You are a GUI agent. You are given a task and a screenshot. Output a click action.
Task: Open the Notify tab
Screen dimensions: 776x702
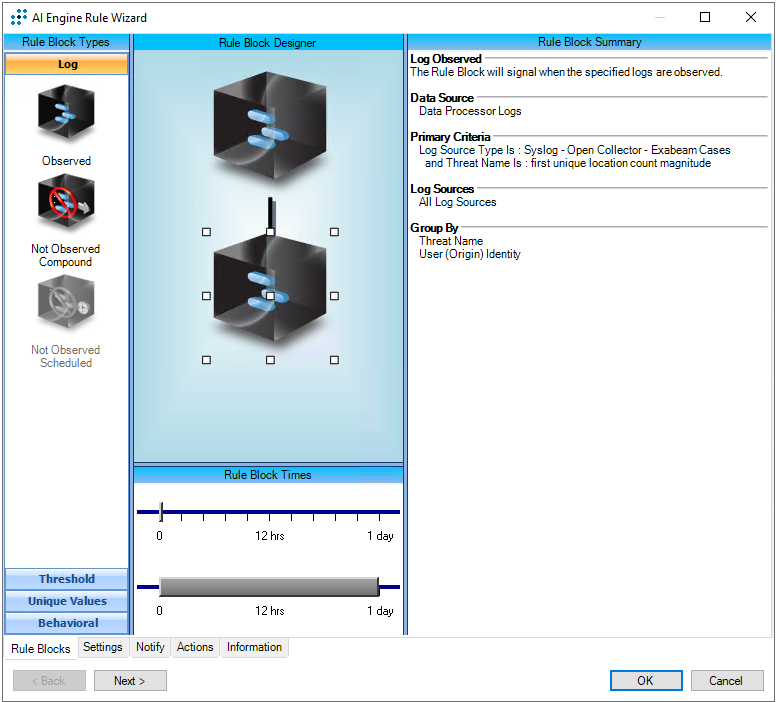[x=150, y=647]
